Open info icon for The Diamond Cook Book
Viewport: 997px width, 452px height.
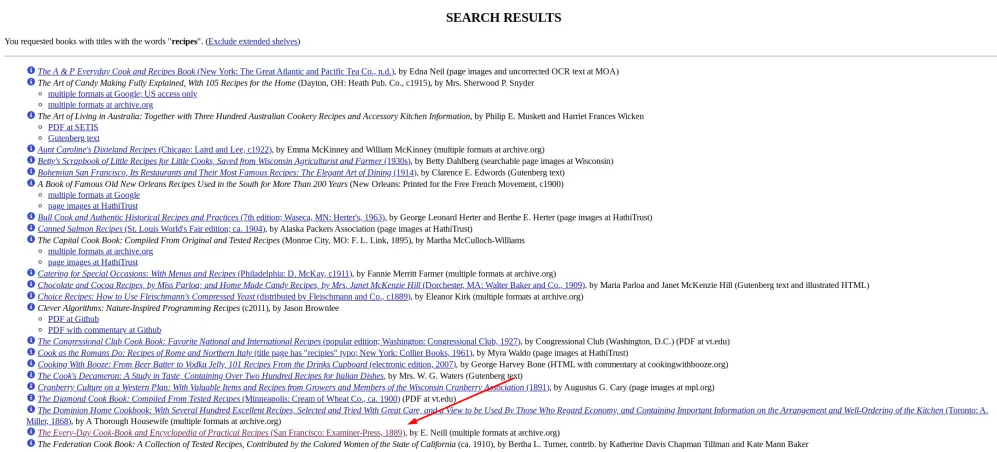click(31, 398)
